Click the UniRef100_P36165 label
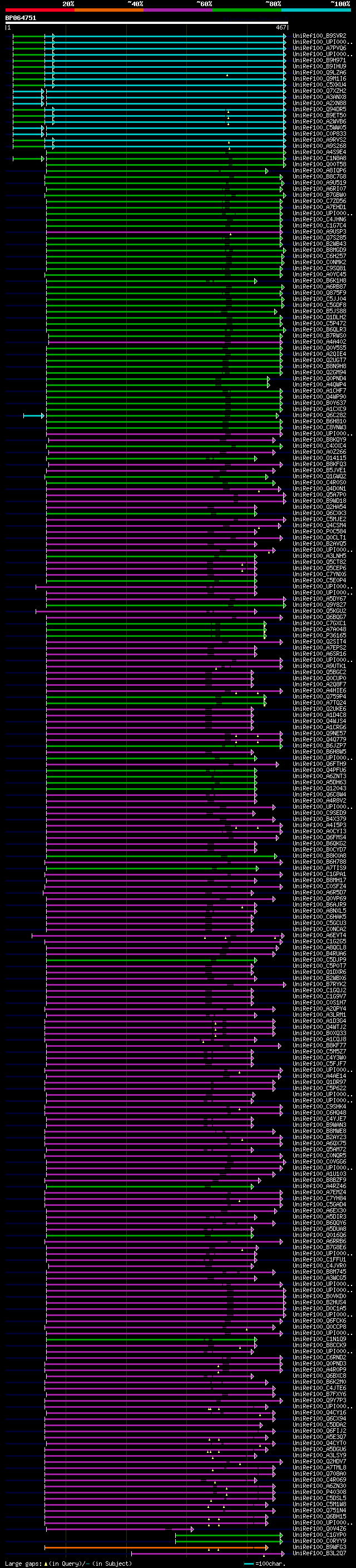The width and height of the screenshot is (356, 1568). (x=319, y=635)
